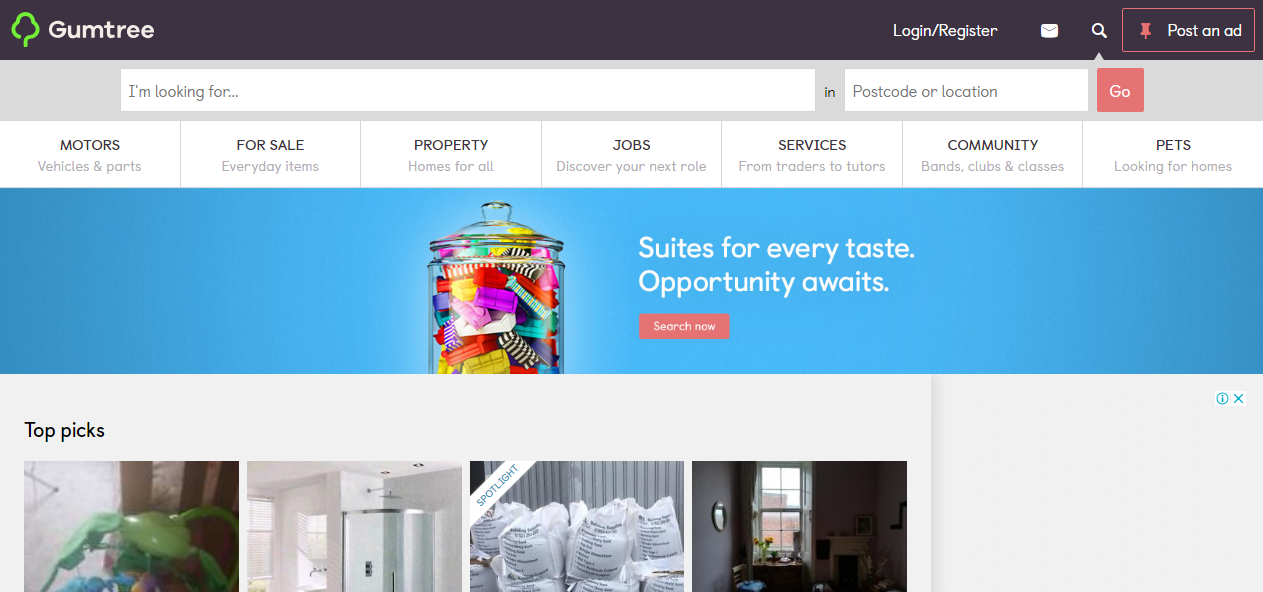Click the Search now banner button
This screenshot has height=592, width=1263.
point(684,326)
